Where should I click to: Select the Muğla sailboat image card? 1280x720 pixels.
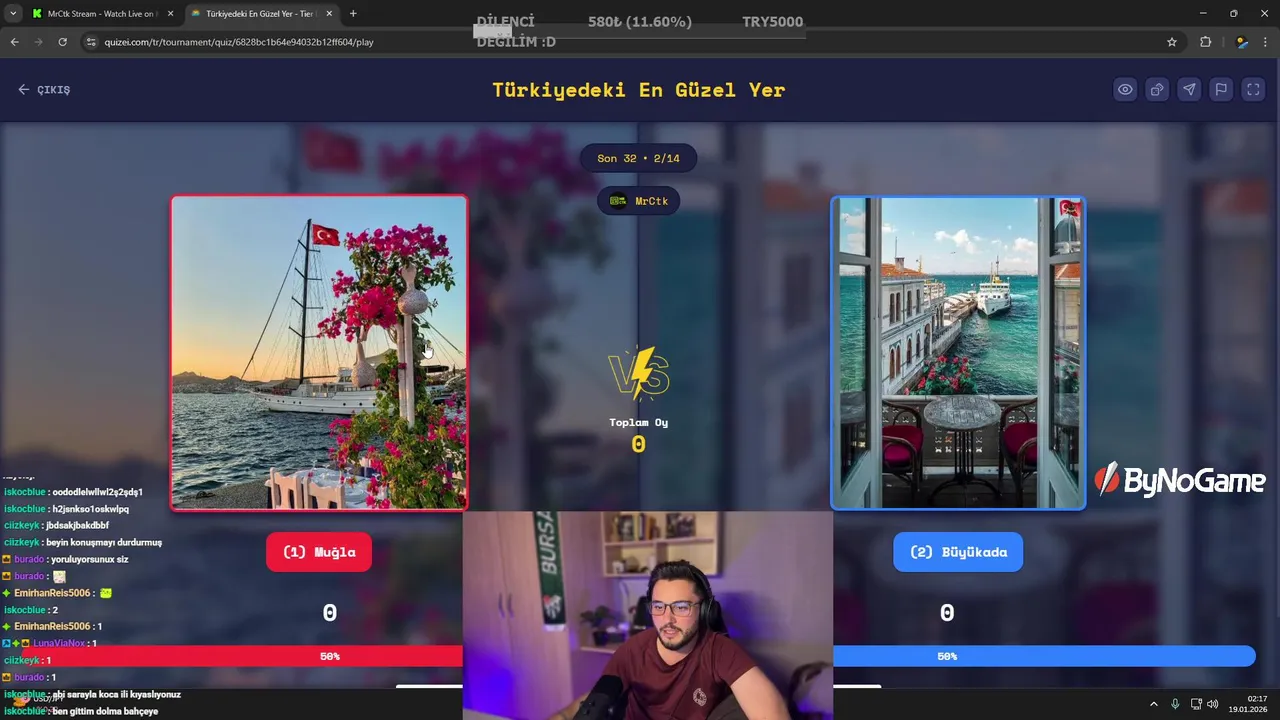[x=319, y=353]
